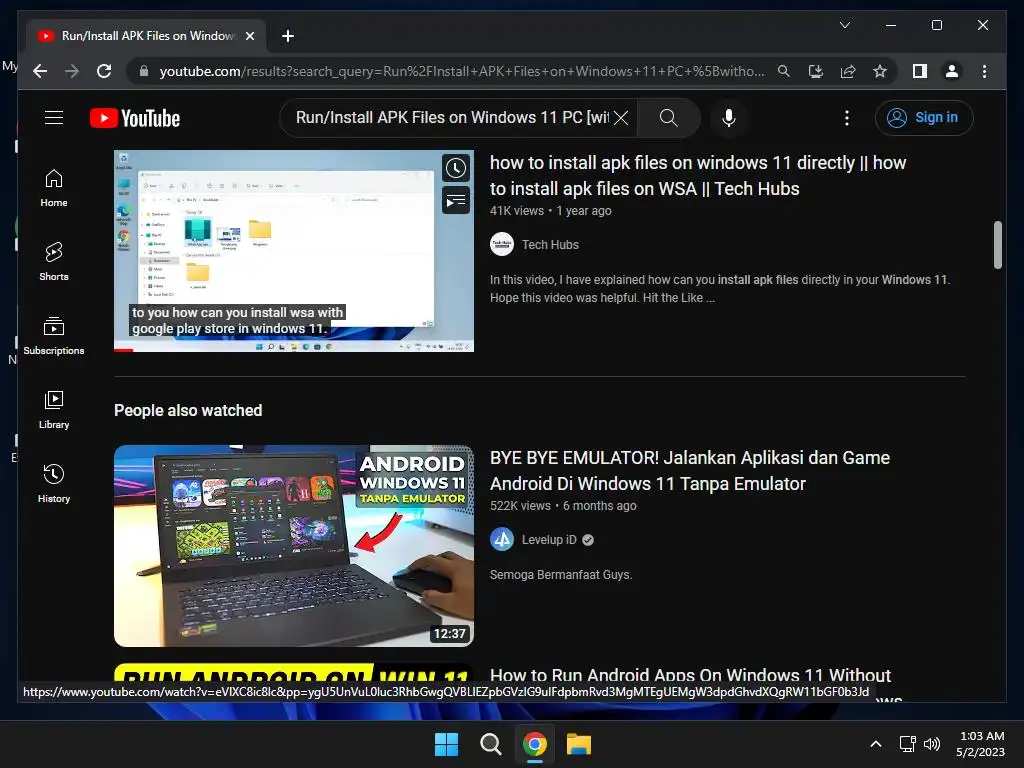Open Home in the YouTube sidebar
The height and width of the screenshot is (768, 1024).
tap(54, 188)
